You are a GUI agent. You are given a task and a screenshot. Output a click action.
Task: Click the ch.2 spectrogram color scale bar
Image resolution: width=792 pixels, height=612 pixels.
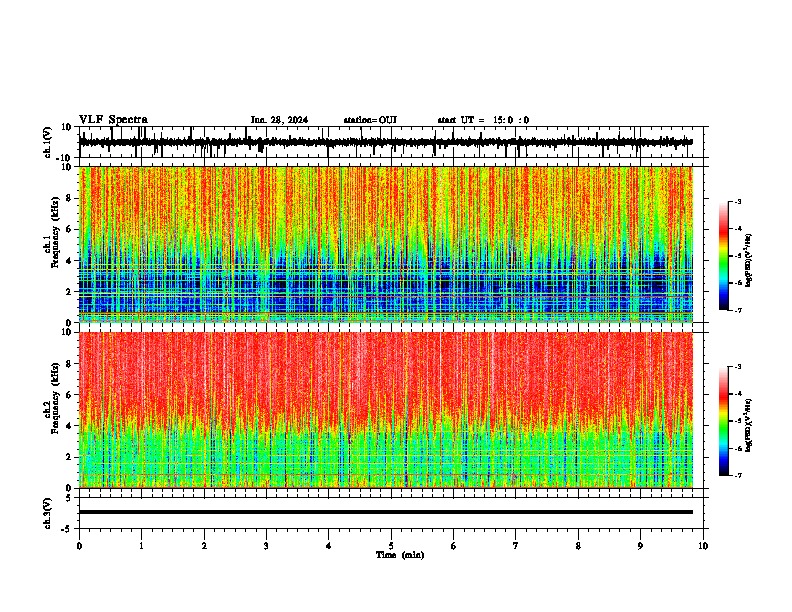[724, 421]
